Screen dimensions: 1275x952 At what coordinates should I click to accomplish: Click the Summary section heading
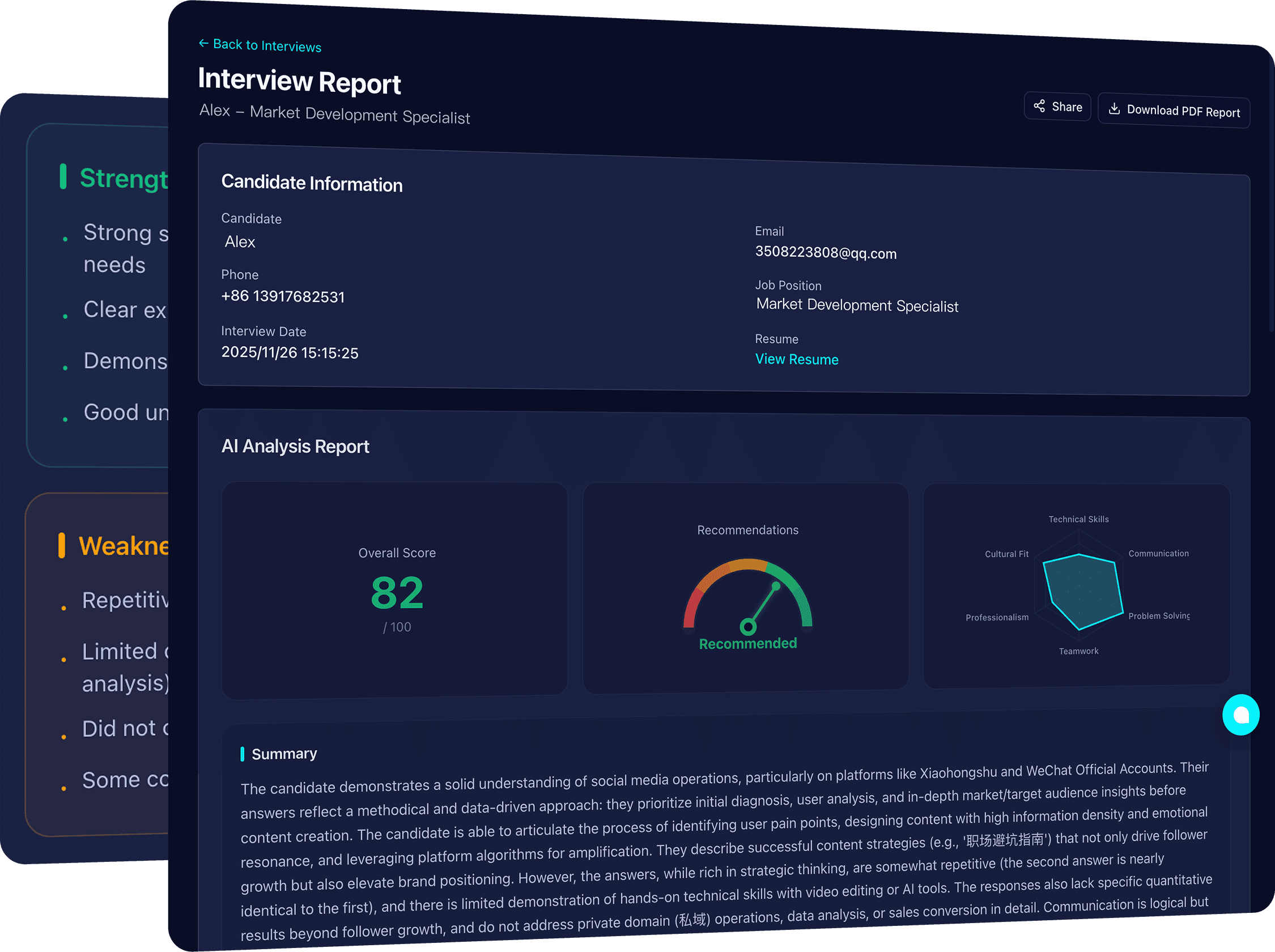[x=284, y=754]
